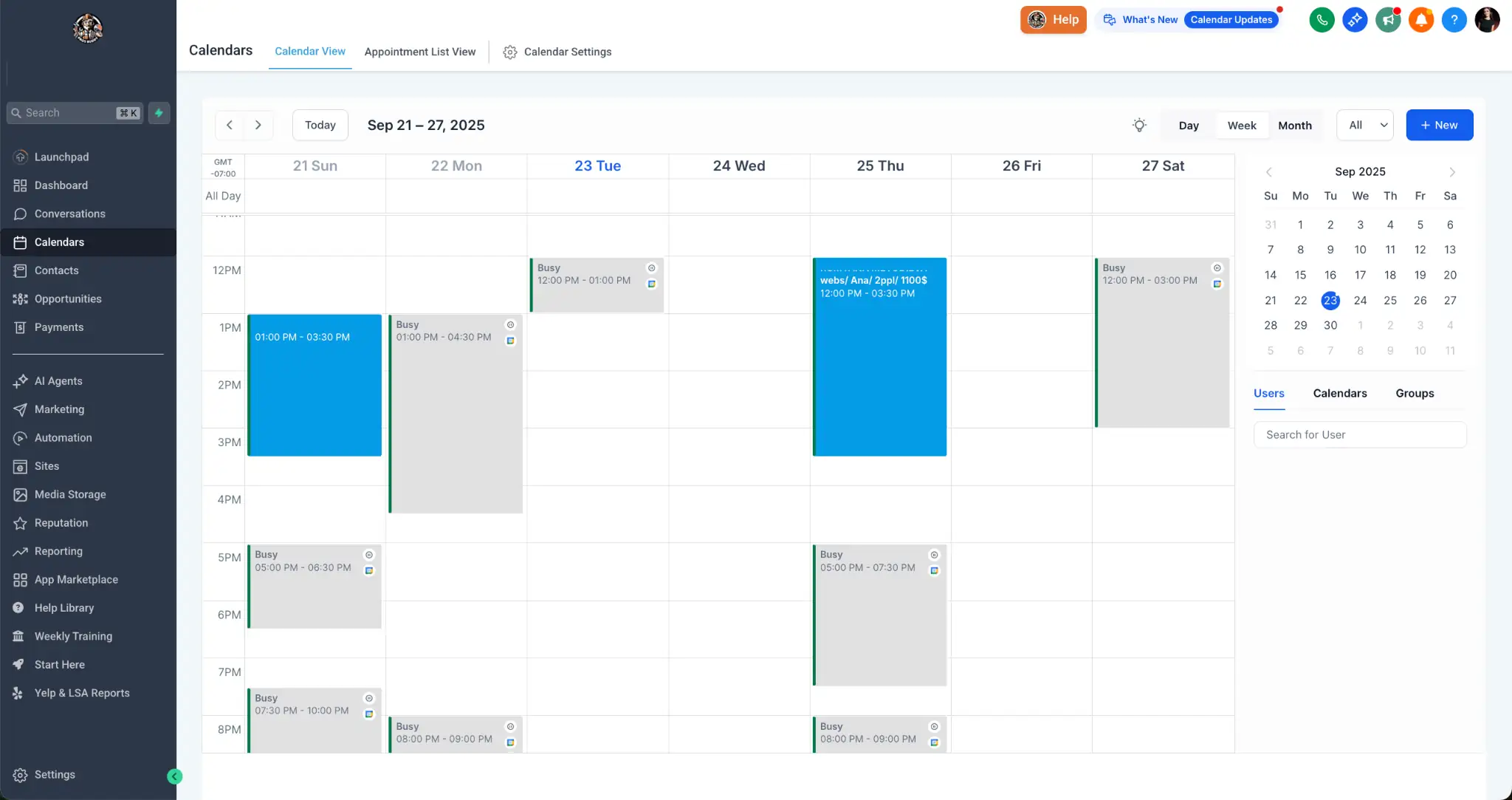Click the Today button
Screen dimensions: 1512x800
(320, 125)
